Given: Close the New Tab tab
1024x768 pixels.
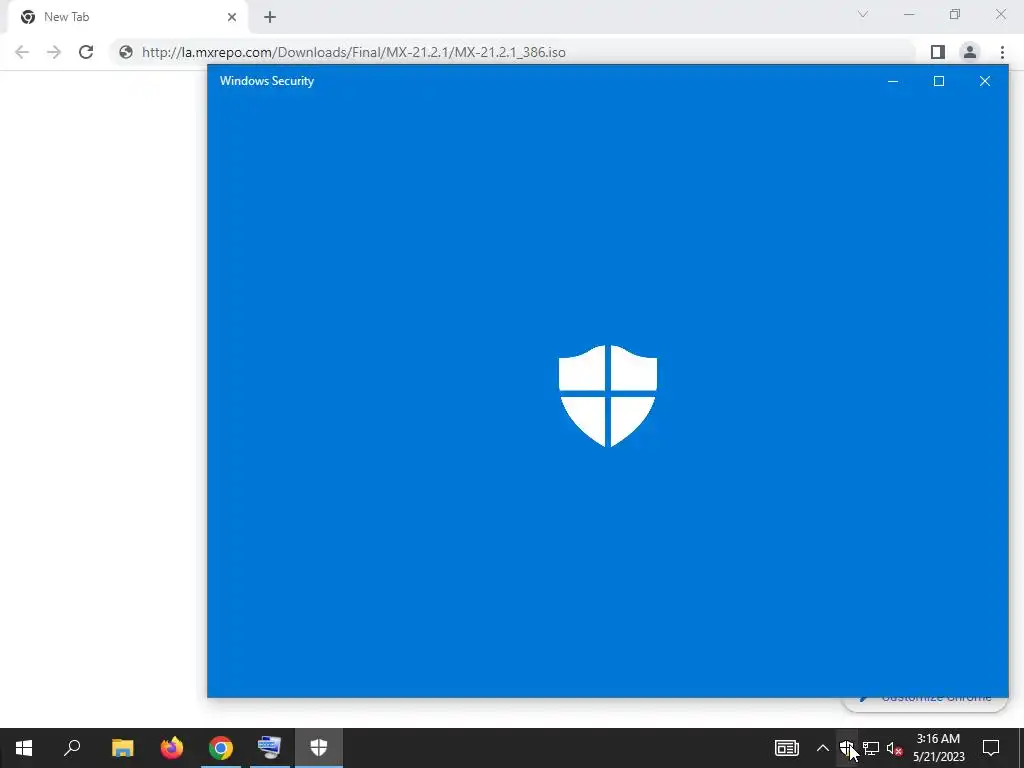Looking at the screenshot, I should coord(232,17).
